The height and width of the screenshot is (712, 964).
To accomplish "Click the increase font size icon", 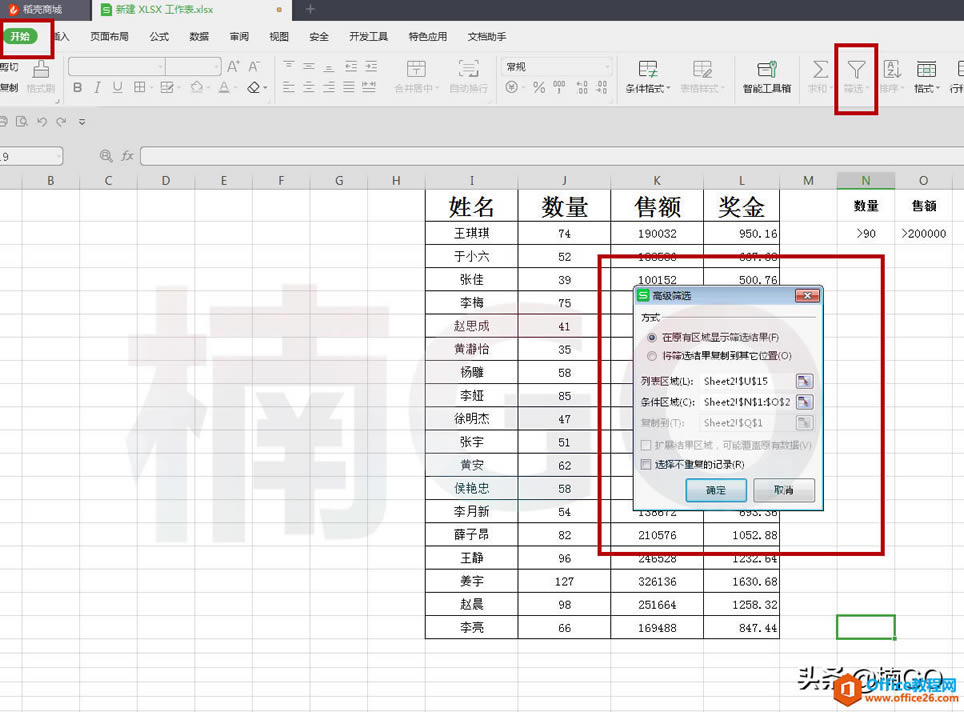I will click(234, 66).
